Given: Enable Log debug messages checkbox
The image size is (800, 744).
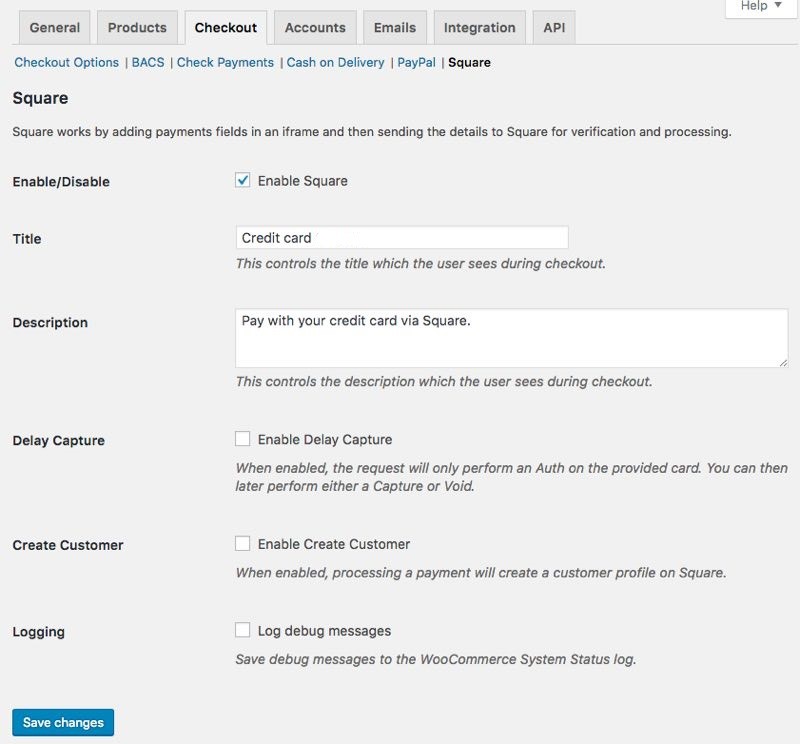Looking at the screenshot, I should pos(242,631).
